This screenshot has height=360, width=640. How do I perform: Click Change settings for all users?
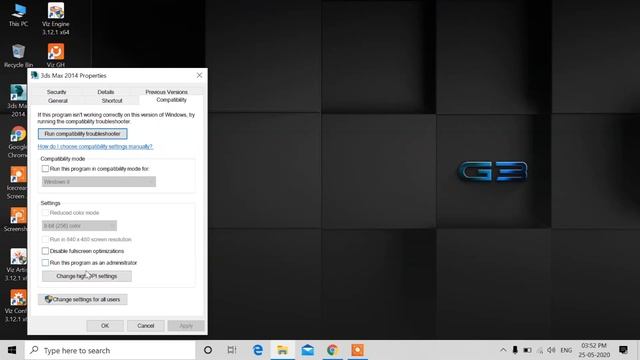[82, 300]
